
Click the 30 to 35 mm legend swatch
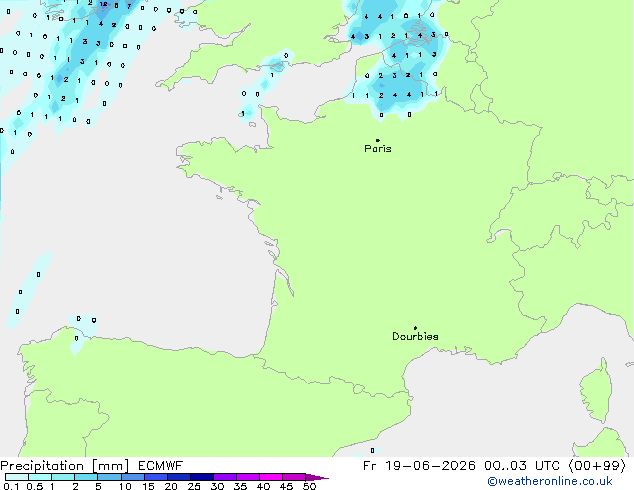point(224,477)
